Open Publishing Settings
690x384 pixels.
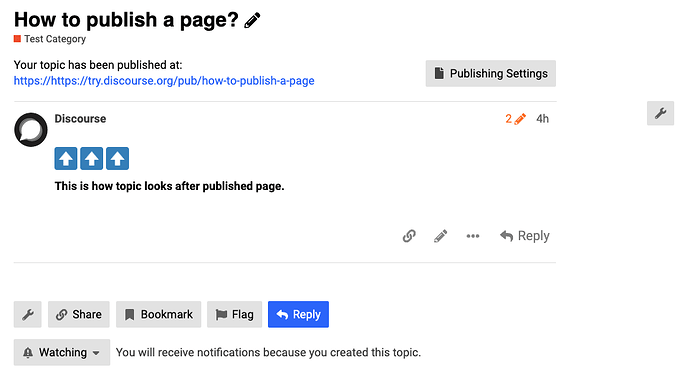(491, 73)
